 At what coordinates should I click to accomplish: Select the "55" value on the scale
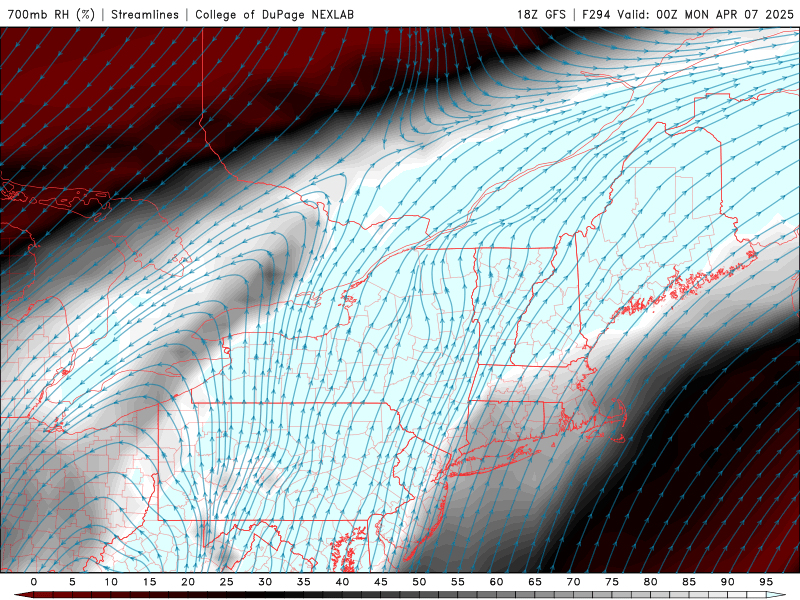(458, 582)
